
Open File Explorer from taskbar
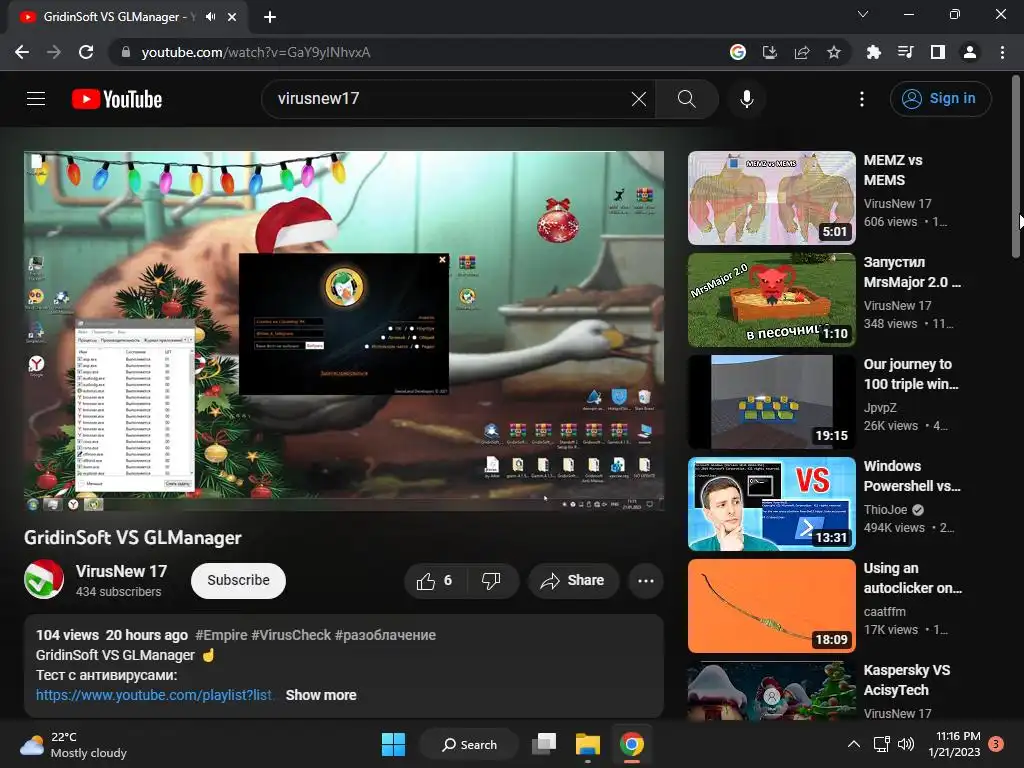coord(588,744)
